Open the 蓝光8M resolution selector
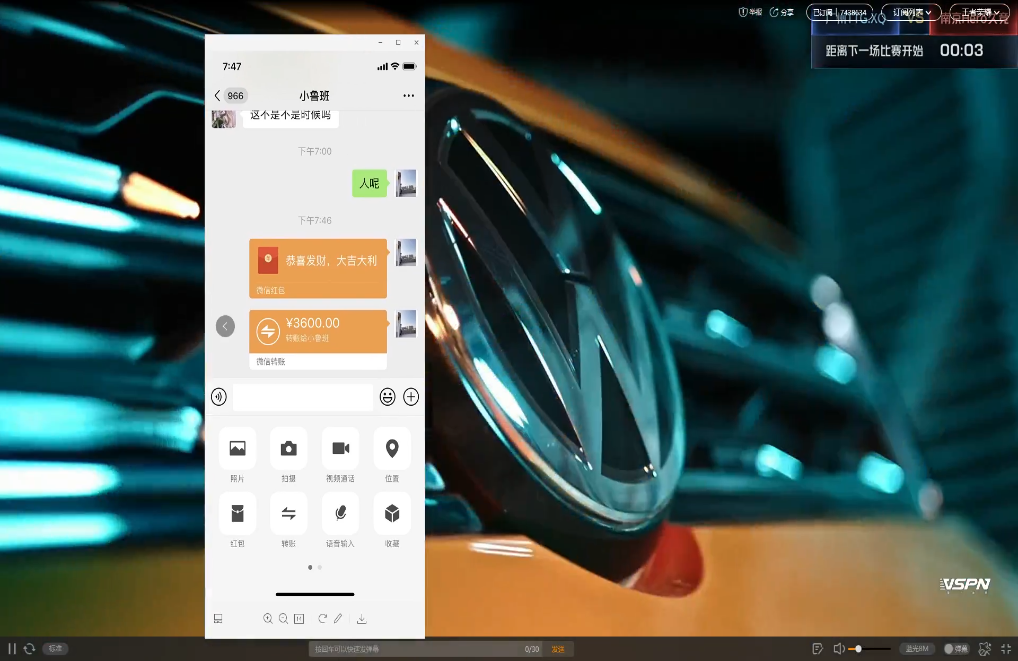 [917, 648]
